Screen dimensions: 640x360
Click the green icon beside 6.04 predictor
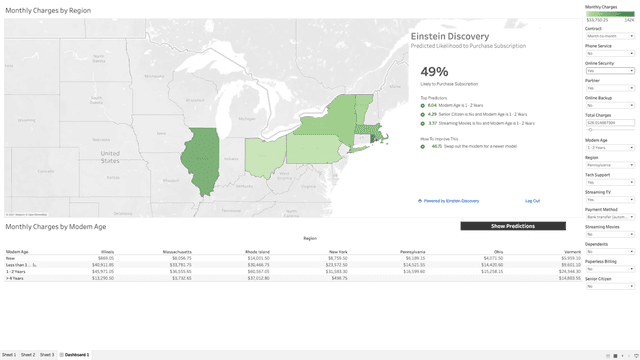point(422,105)
